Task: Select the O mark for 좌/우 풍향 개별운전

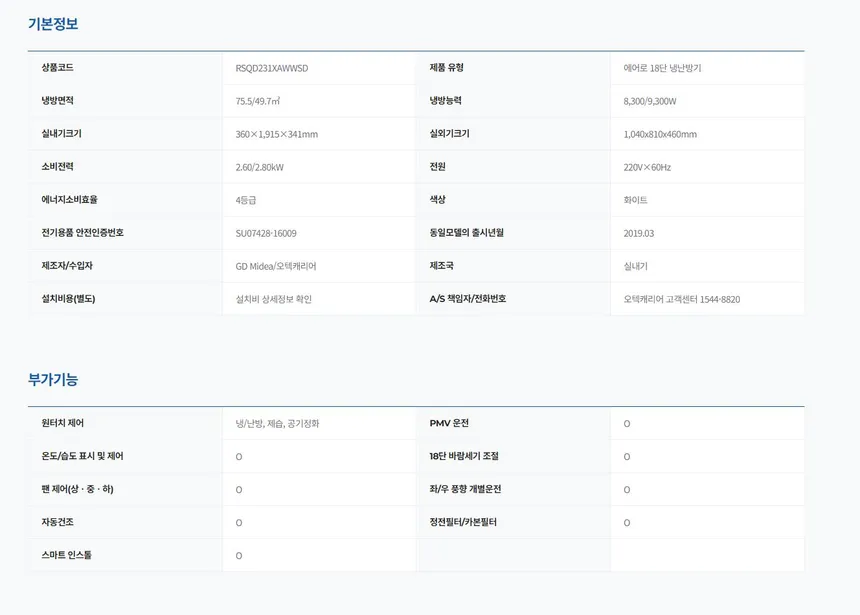Action: (x=627, y=489)
